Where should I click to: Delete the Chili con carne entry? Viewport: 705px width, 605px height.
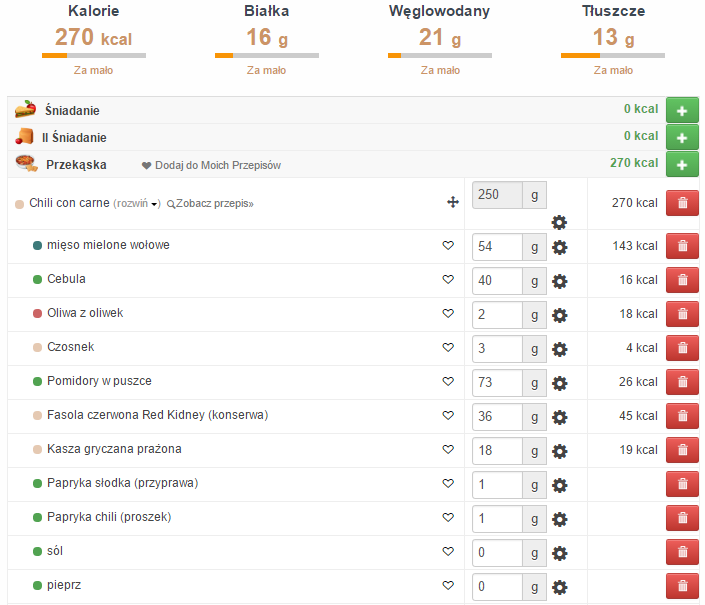(682, 203)
